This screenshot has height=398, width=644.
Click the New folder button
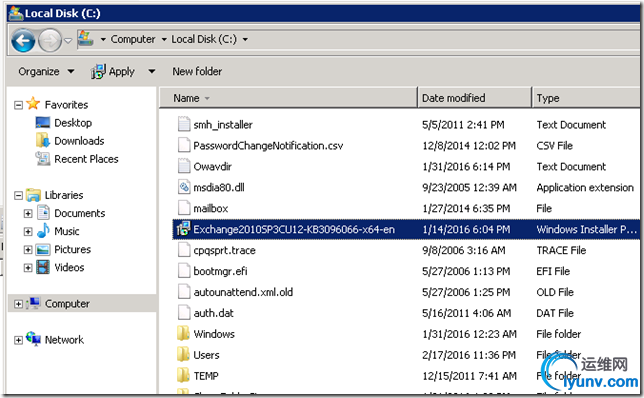(197, 71)
